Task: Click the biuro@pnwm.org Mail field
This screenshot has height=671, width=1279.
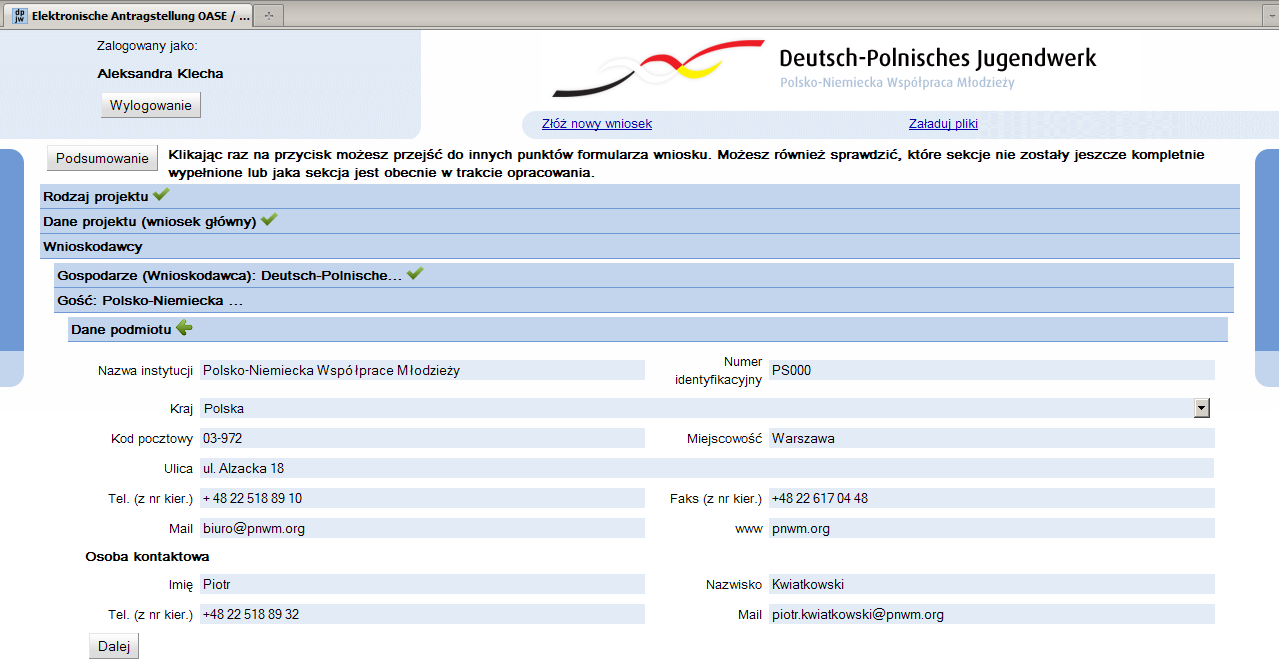Action: point(422,528)
